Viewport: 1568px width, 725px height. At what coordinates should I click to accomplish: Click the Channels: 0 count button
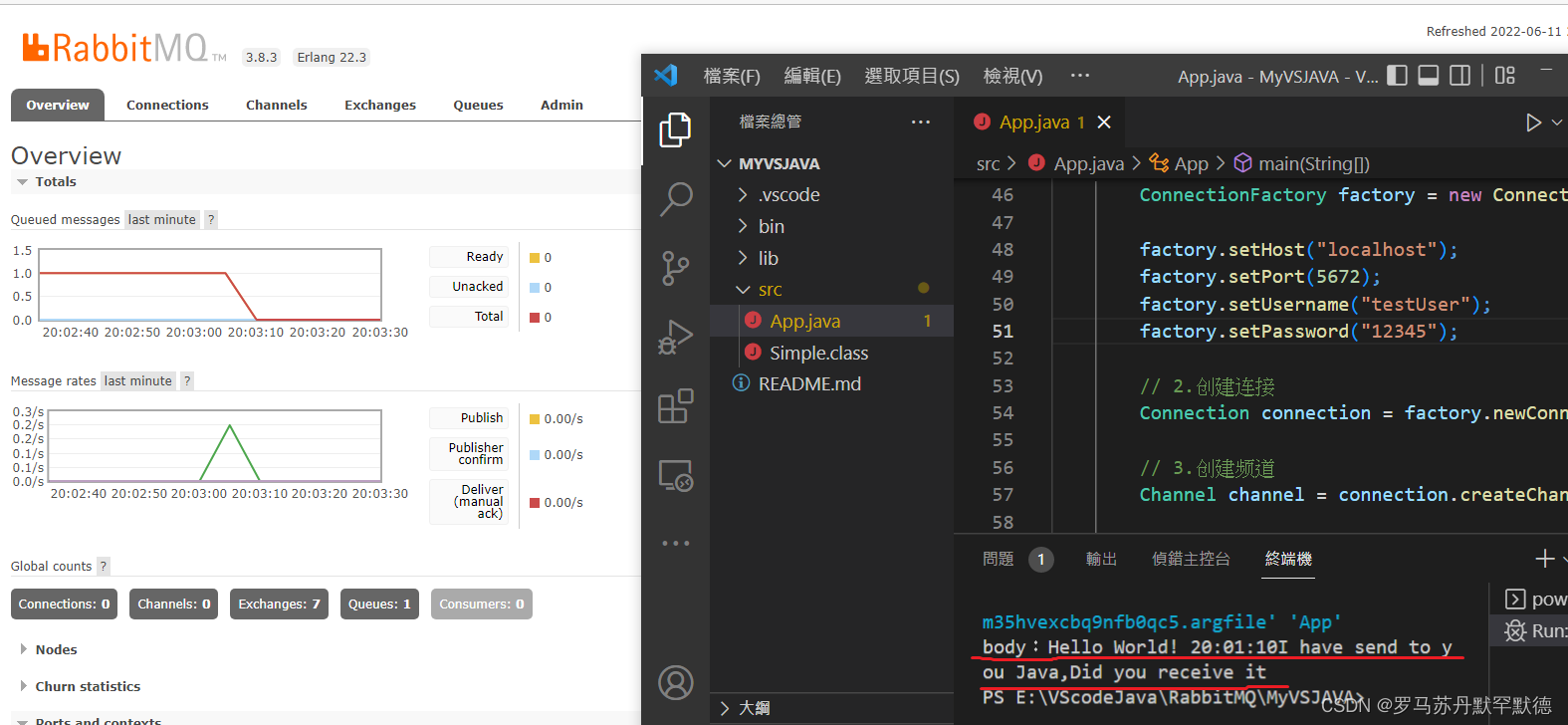coord(174,604)
